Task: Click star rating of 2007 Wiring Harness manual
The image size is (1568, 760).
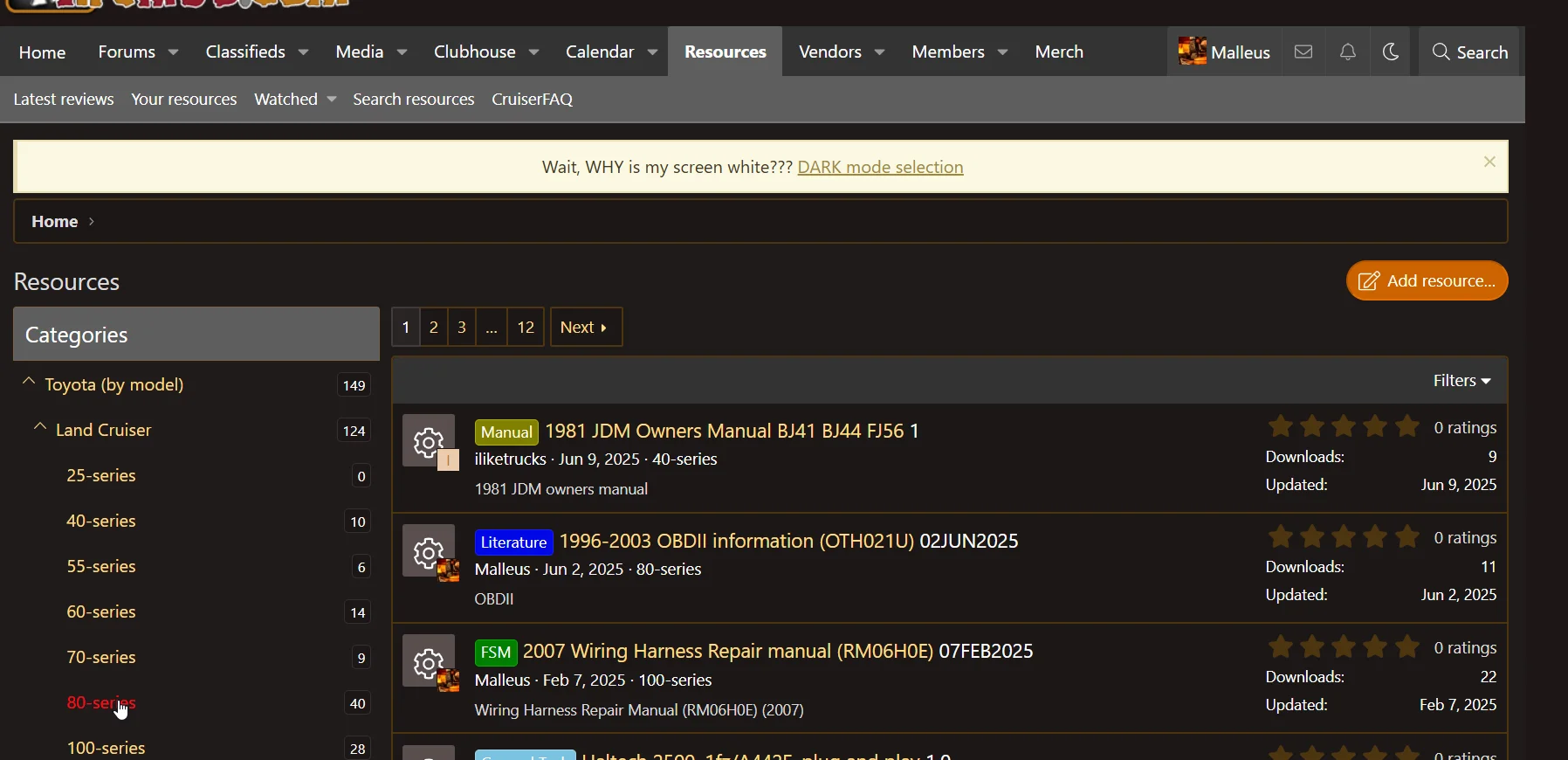Action: (1344, 647)
